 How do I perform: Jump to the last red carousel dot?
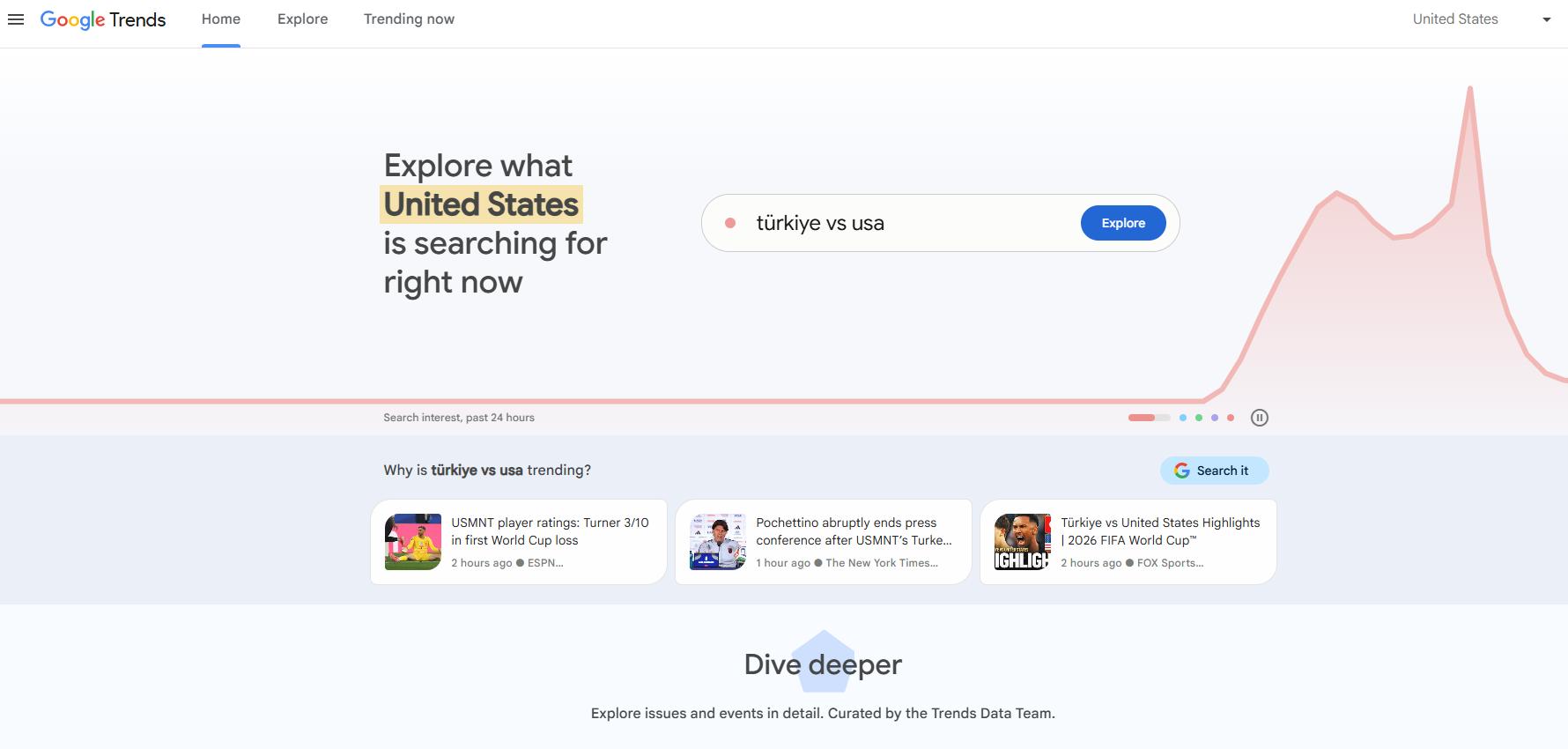tap(1231, 418)
